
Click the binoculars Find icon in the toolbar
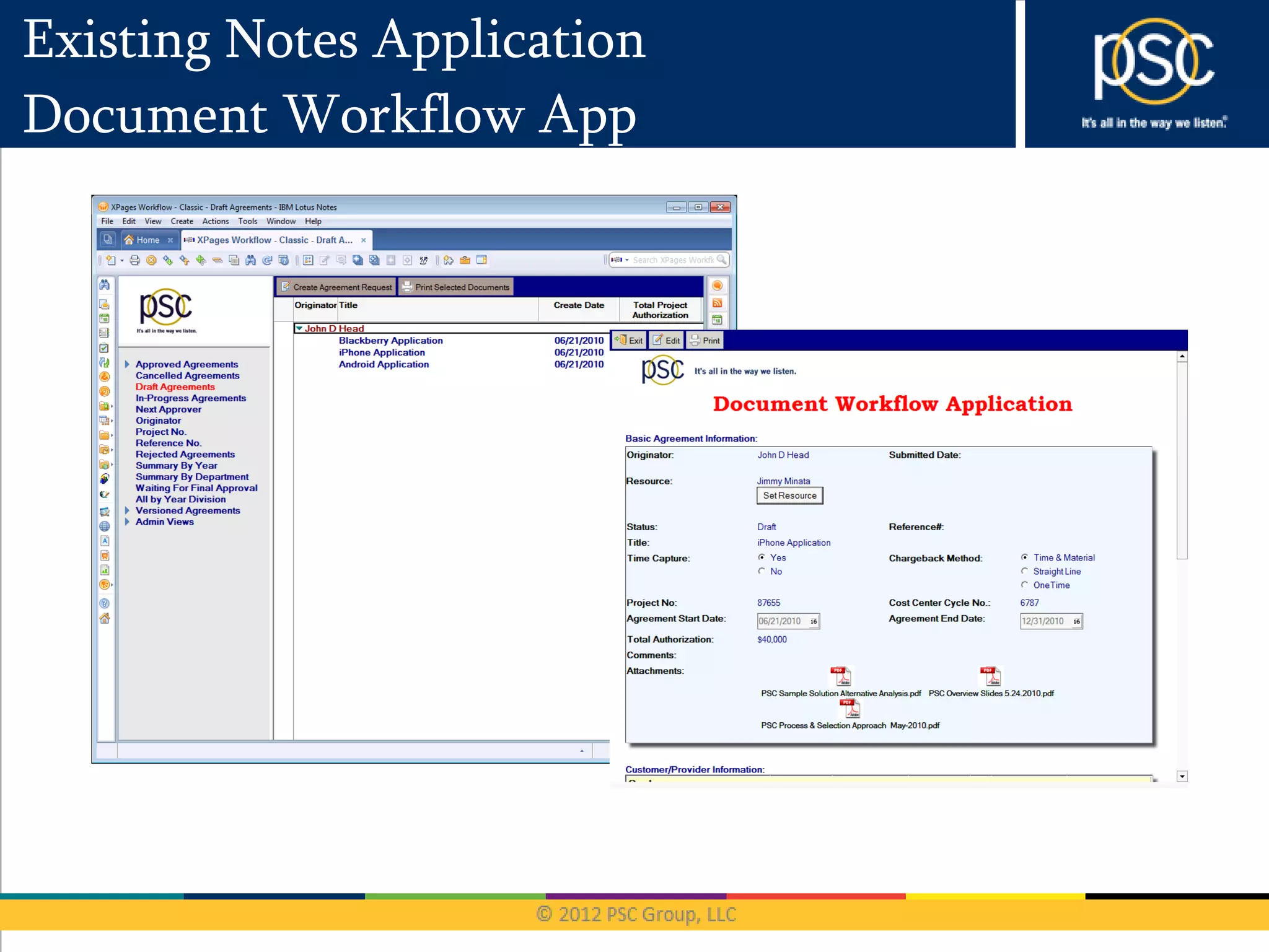pos(250,260)
